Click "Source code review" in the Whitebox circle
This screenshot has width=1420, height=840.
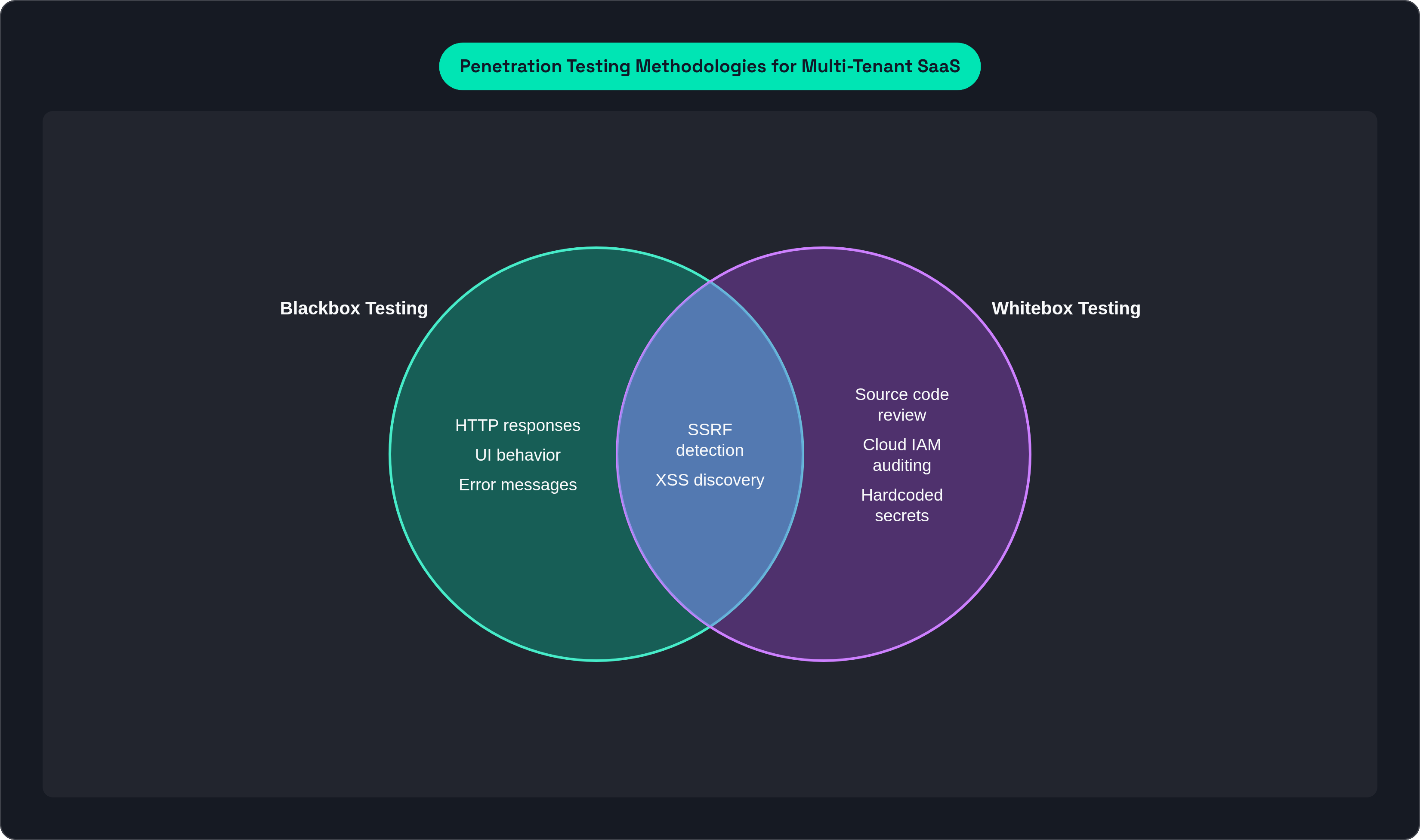901,405
